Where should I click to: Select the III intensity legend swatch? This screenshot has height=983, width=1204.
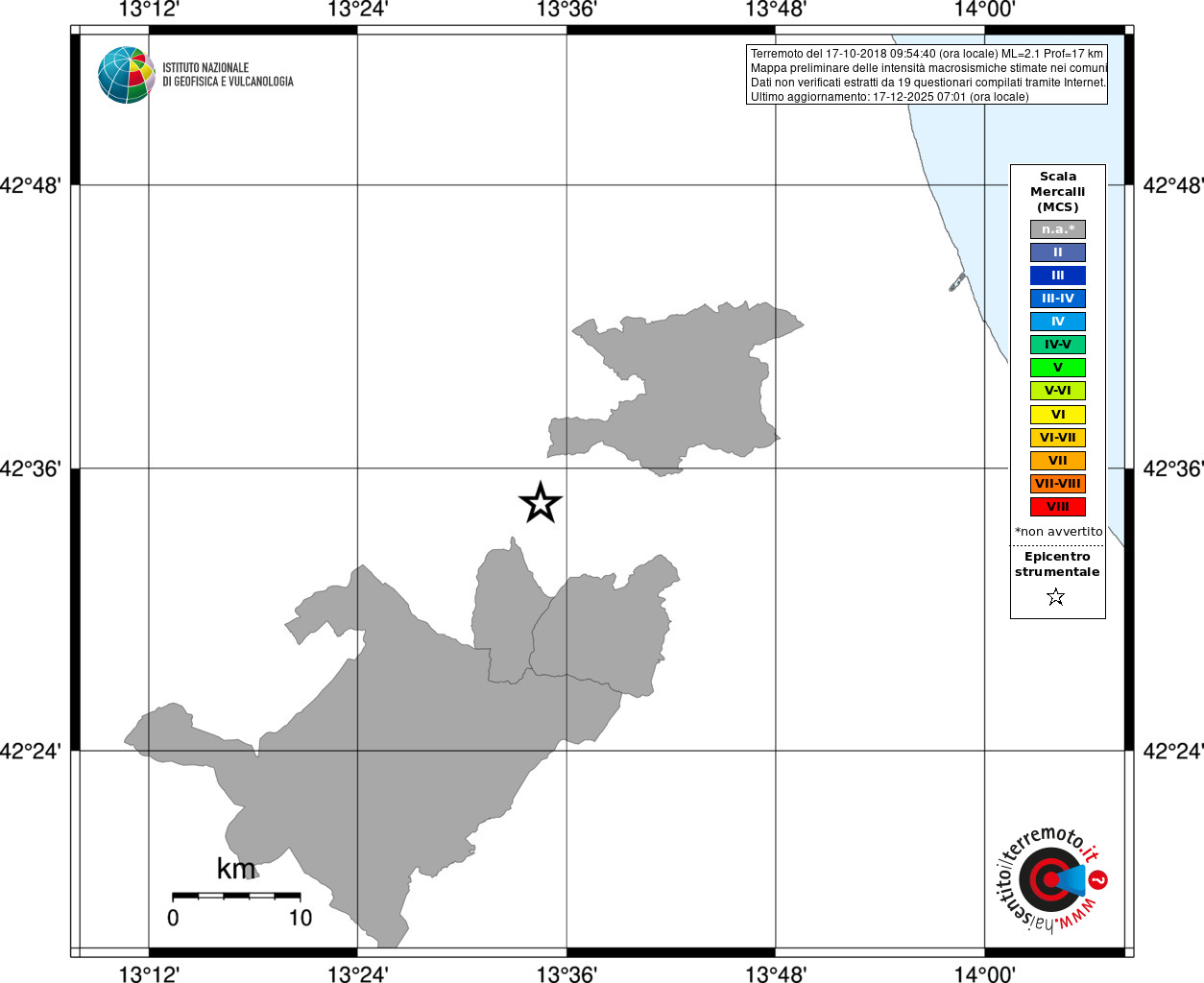[x=1058, y=276]
